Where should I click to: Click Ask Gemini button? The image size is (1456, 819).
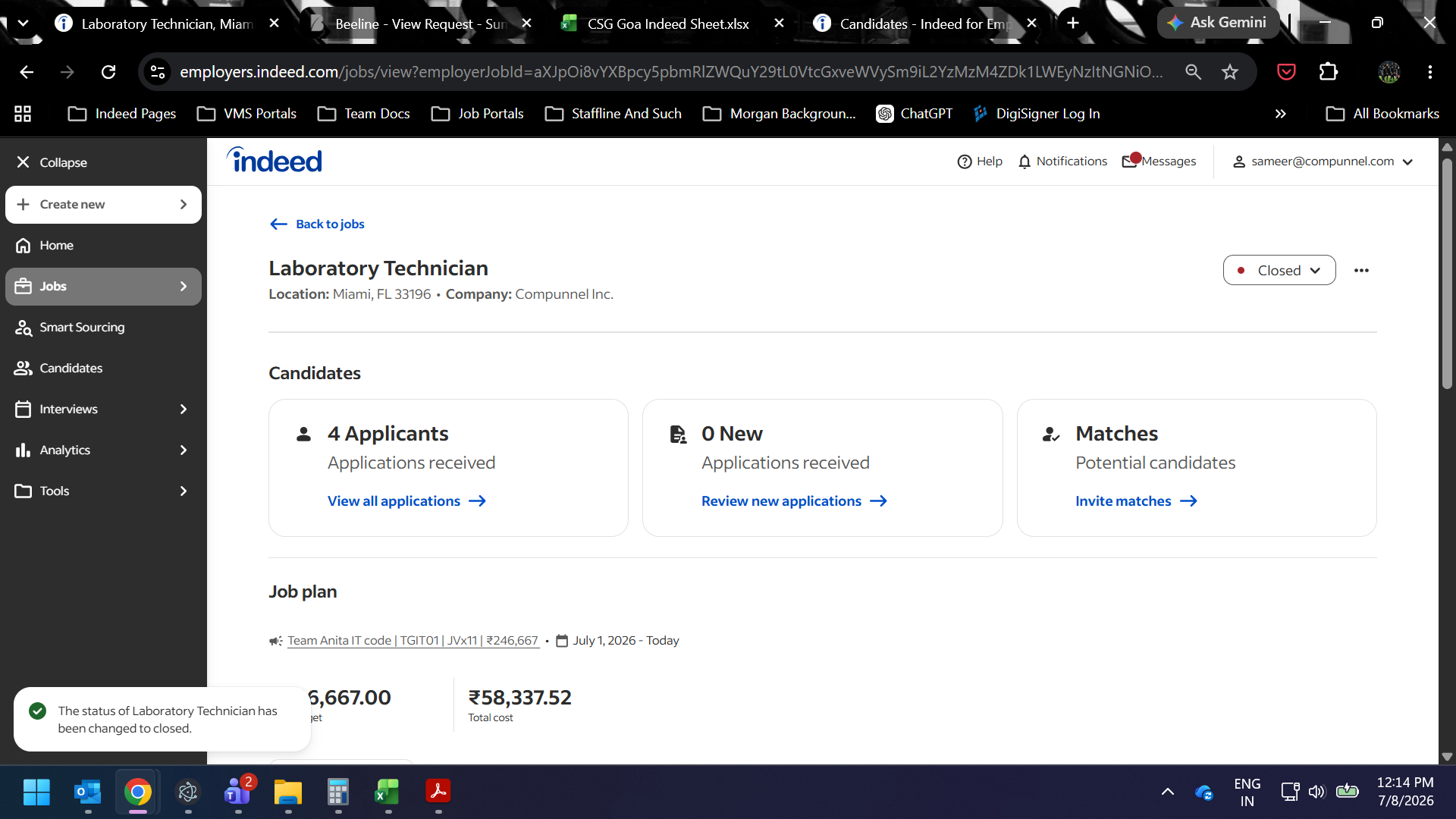click(x=1218, y=23)
